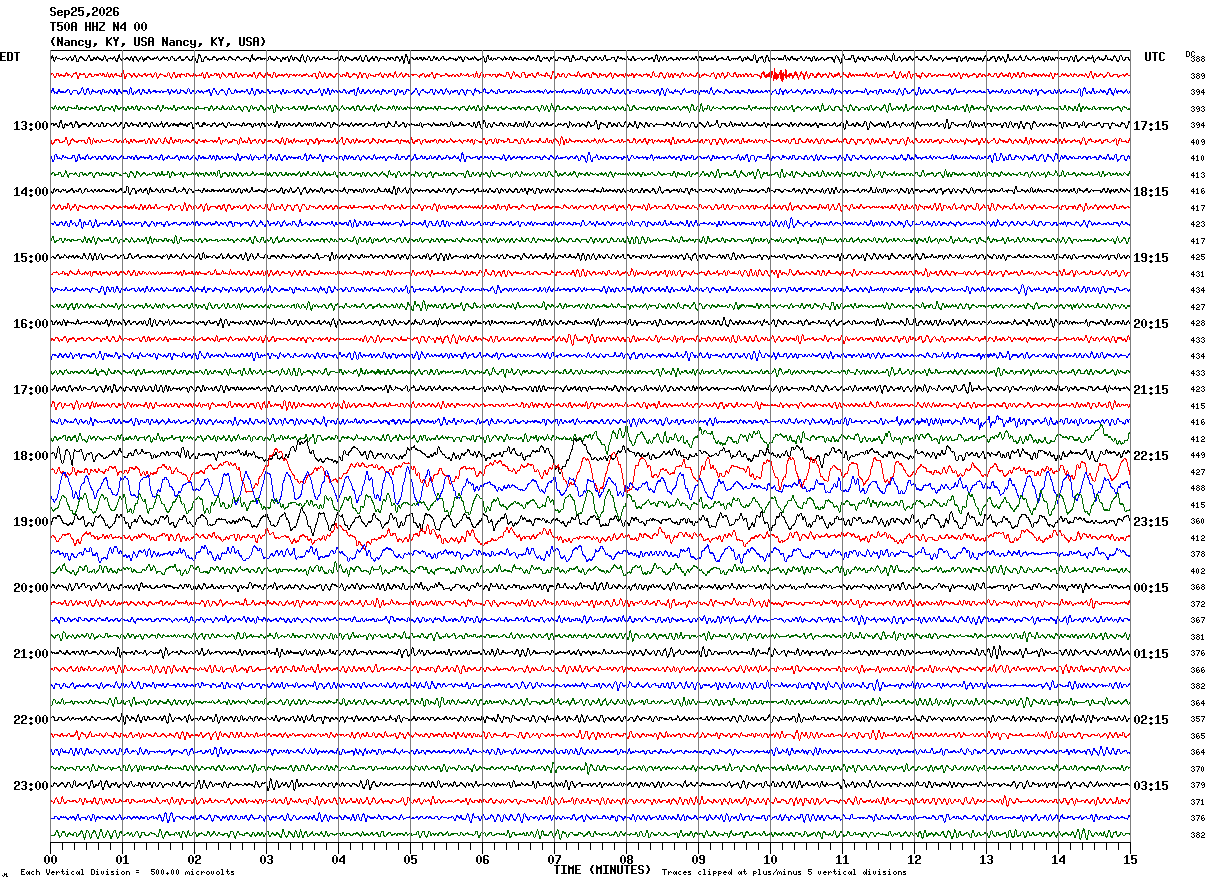The height and width of the screenshot is (886, 1210).
Task: Select the vertical division 500.00 microvolts note
Action: 127,872
